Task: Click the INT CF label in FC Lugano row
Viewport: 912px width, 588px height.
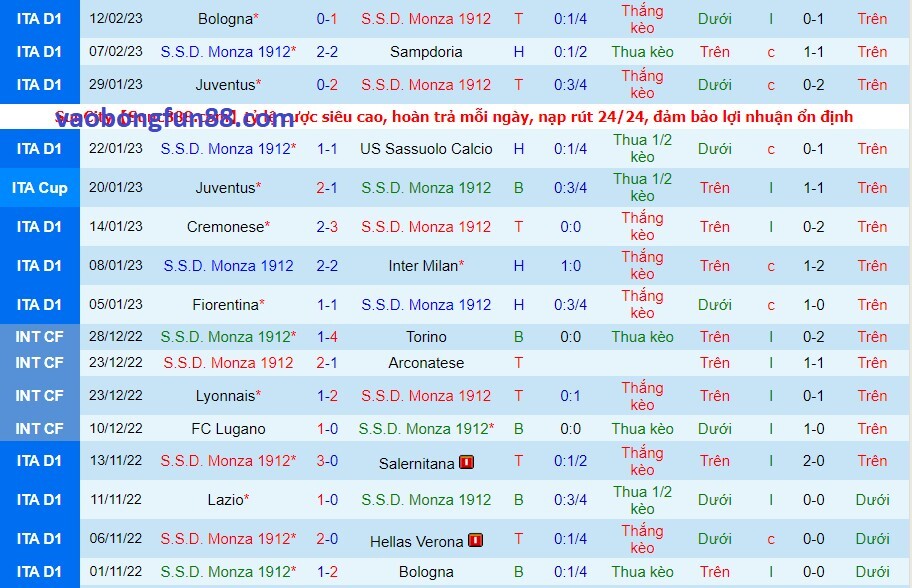Action: [39, 429]
